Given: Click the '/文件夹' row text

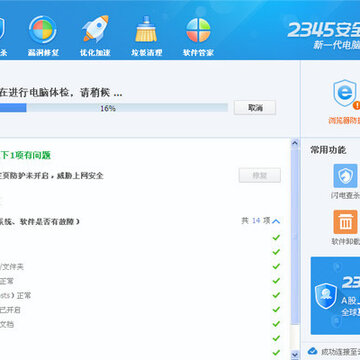Looking at the screenshot, I should click(12, 267).
